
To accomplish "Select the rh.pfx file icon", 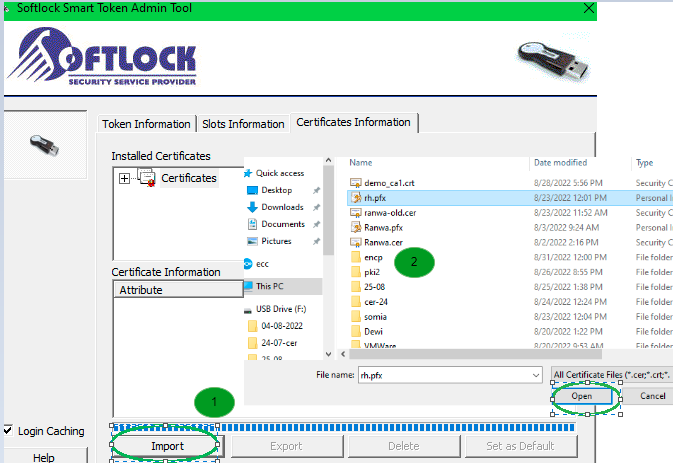I will (x=356, y=198).
